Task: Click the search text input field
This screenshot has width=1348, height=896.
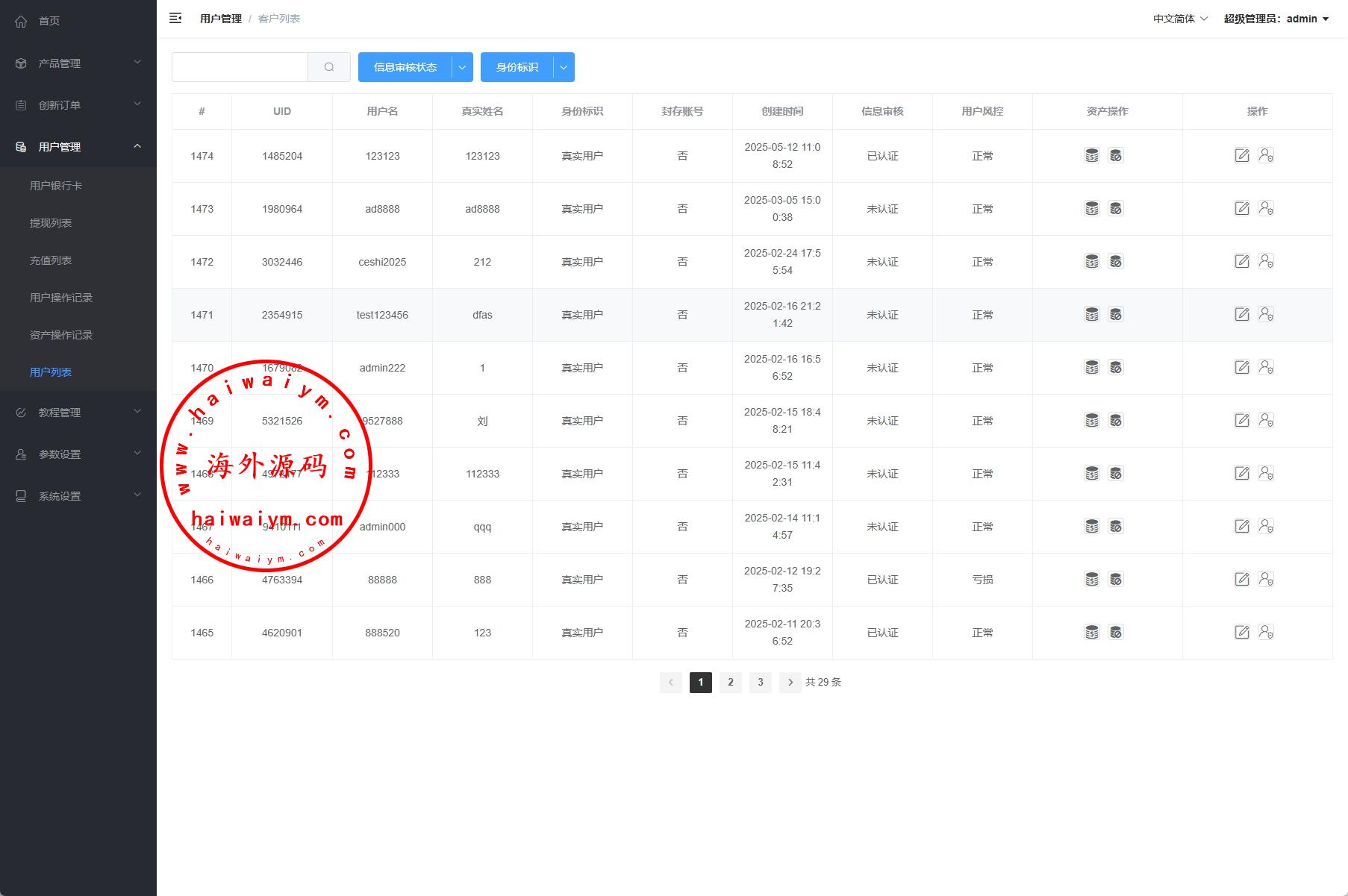Action: tap(240, 67)
